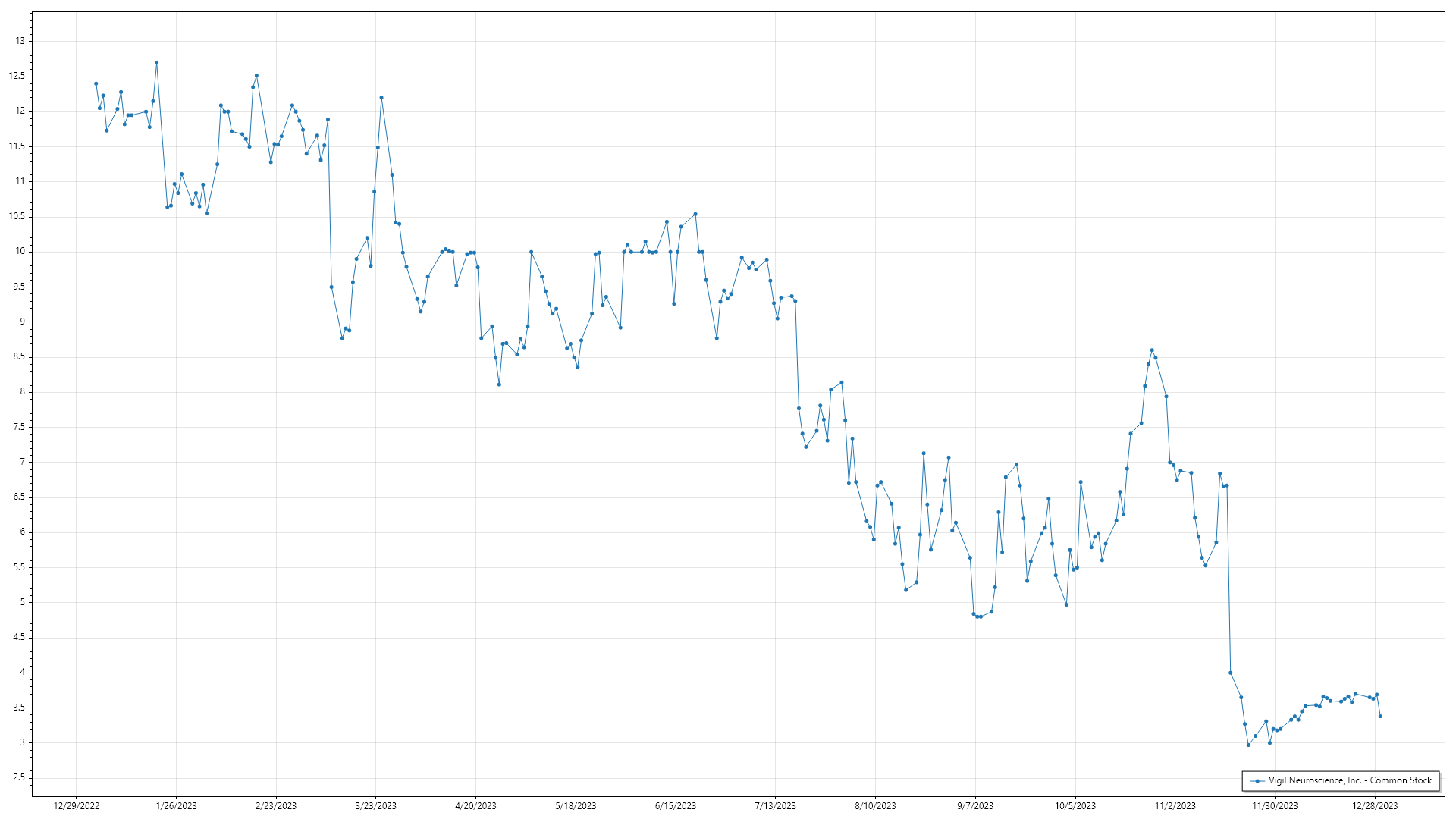This screenshot has width=1456, height=819.
Task: Select the last data point of the series
Action: point(1380,717)
